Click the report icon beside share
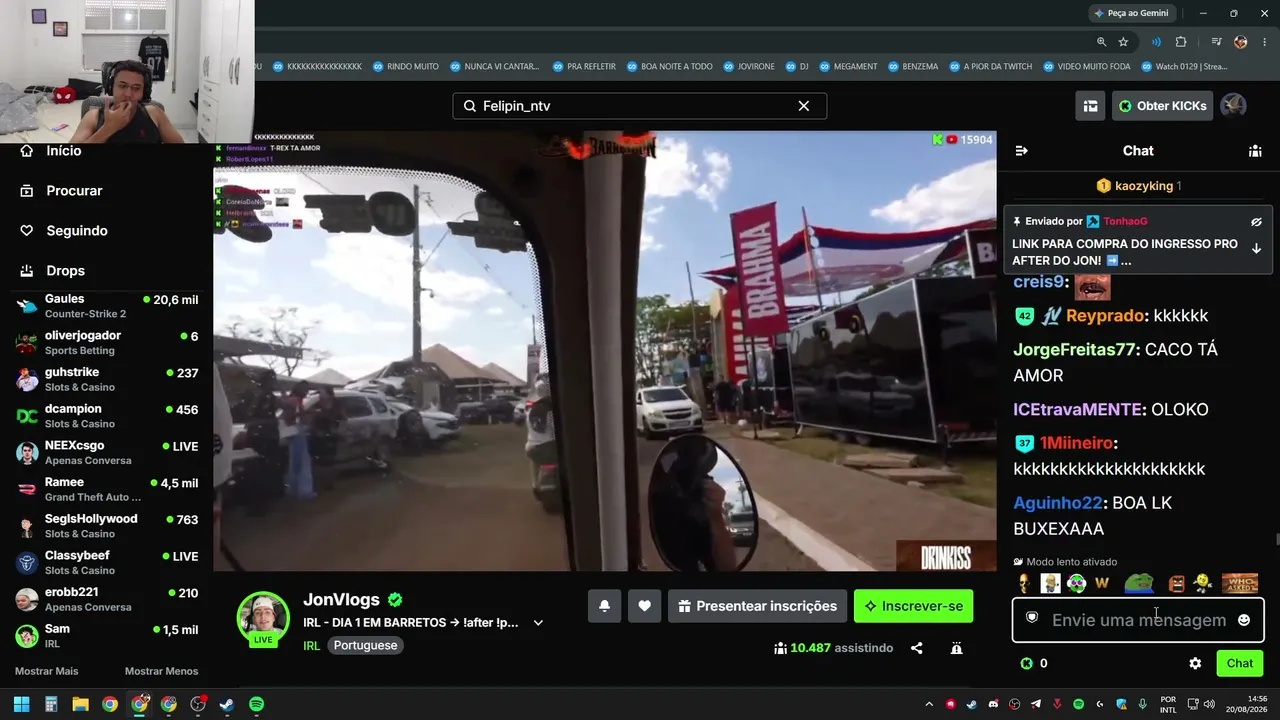Viewport: 1280px width, 720px height. (956, 648)
